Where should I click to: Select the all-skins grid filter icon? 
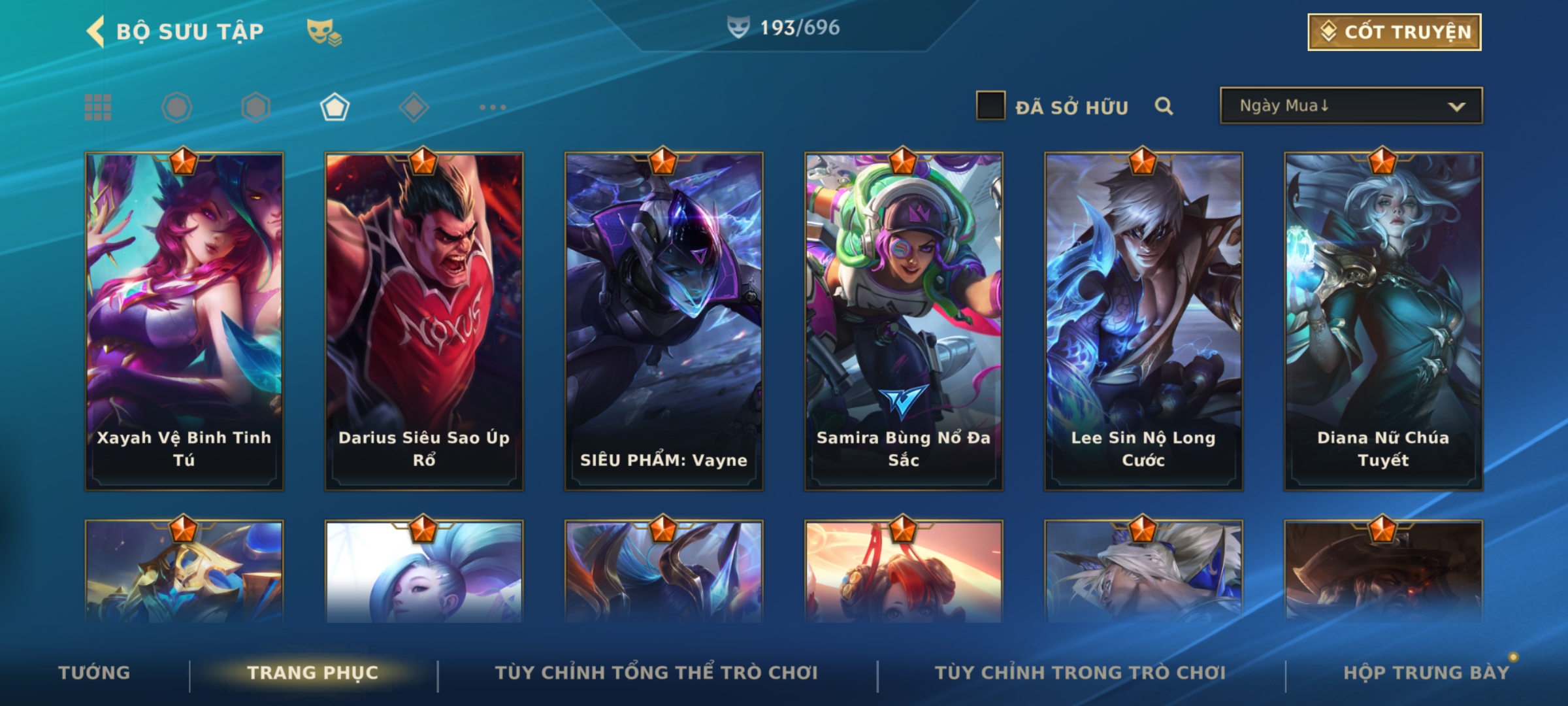tap(98, 107)
